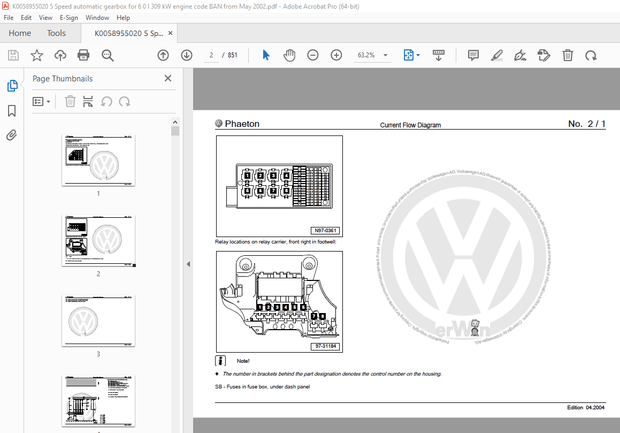Click the page number field
Image resolution: width=620 pixels, height=433 pixels.
click(x=211, y=55)
